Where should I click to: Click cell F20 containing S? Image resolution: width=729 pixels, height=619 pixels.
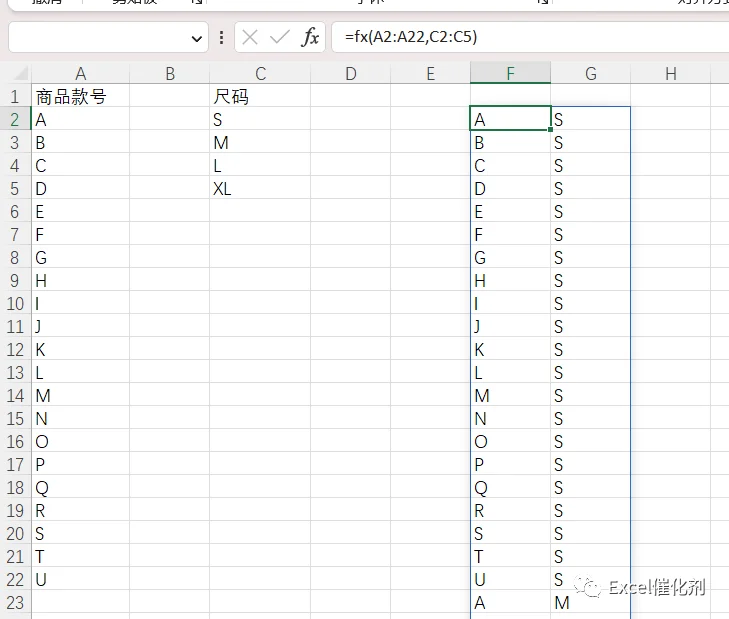coord(510,534)
